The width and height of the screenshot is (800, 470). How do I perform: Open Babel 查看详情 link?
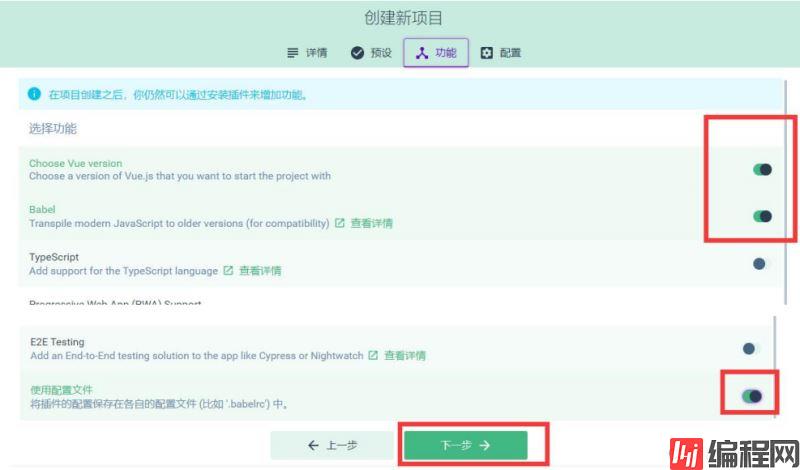pyautogui.click(x=371, y=223)
